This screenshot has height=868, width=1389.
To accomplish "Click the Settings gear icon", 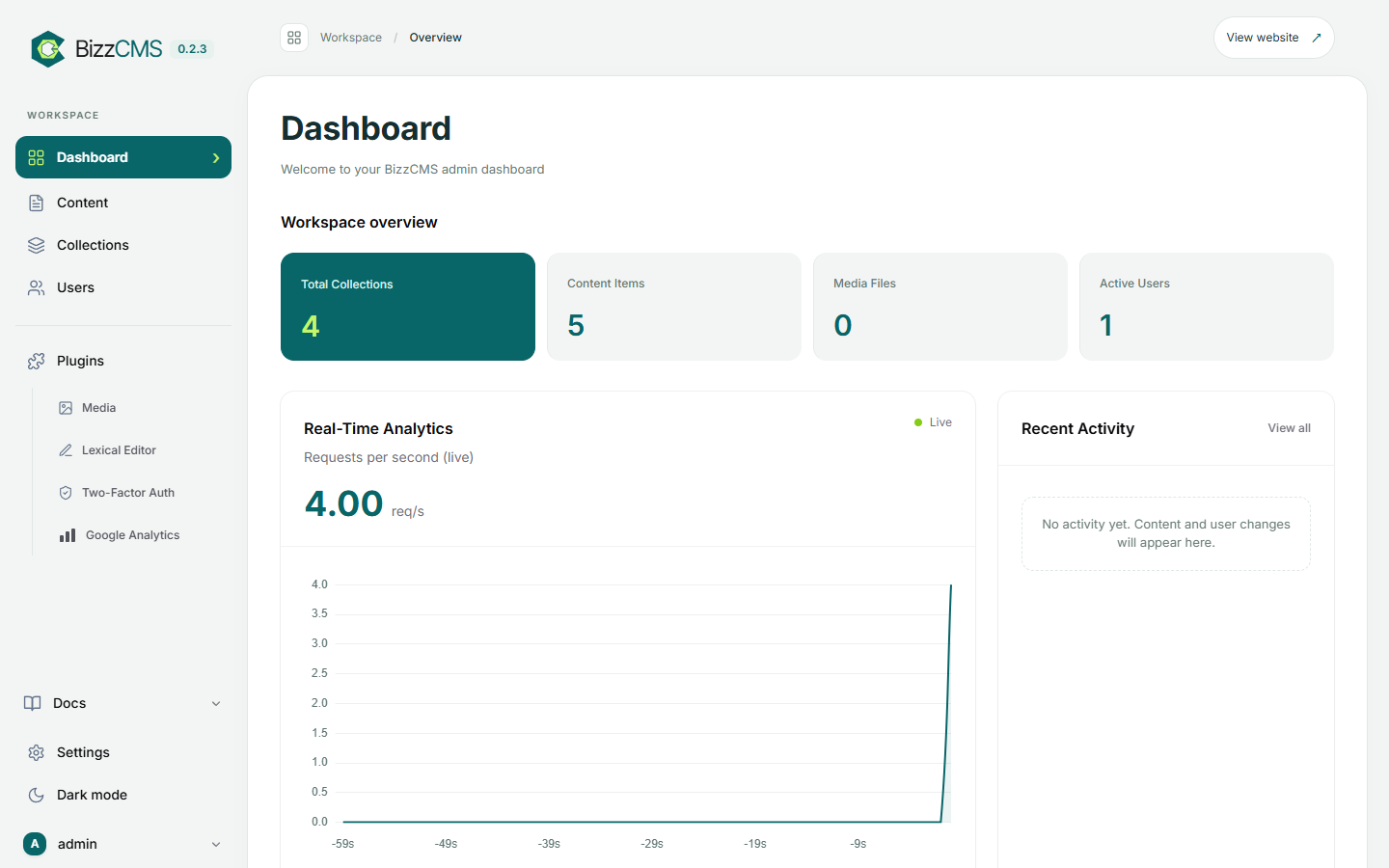I will [x=37, y=752].
